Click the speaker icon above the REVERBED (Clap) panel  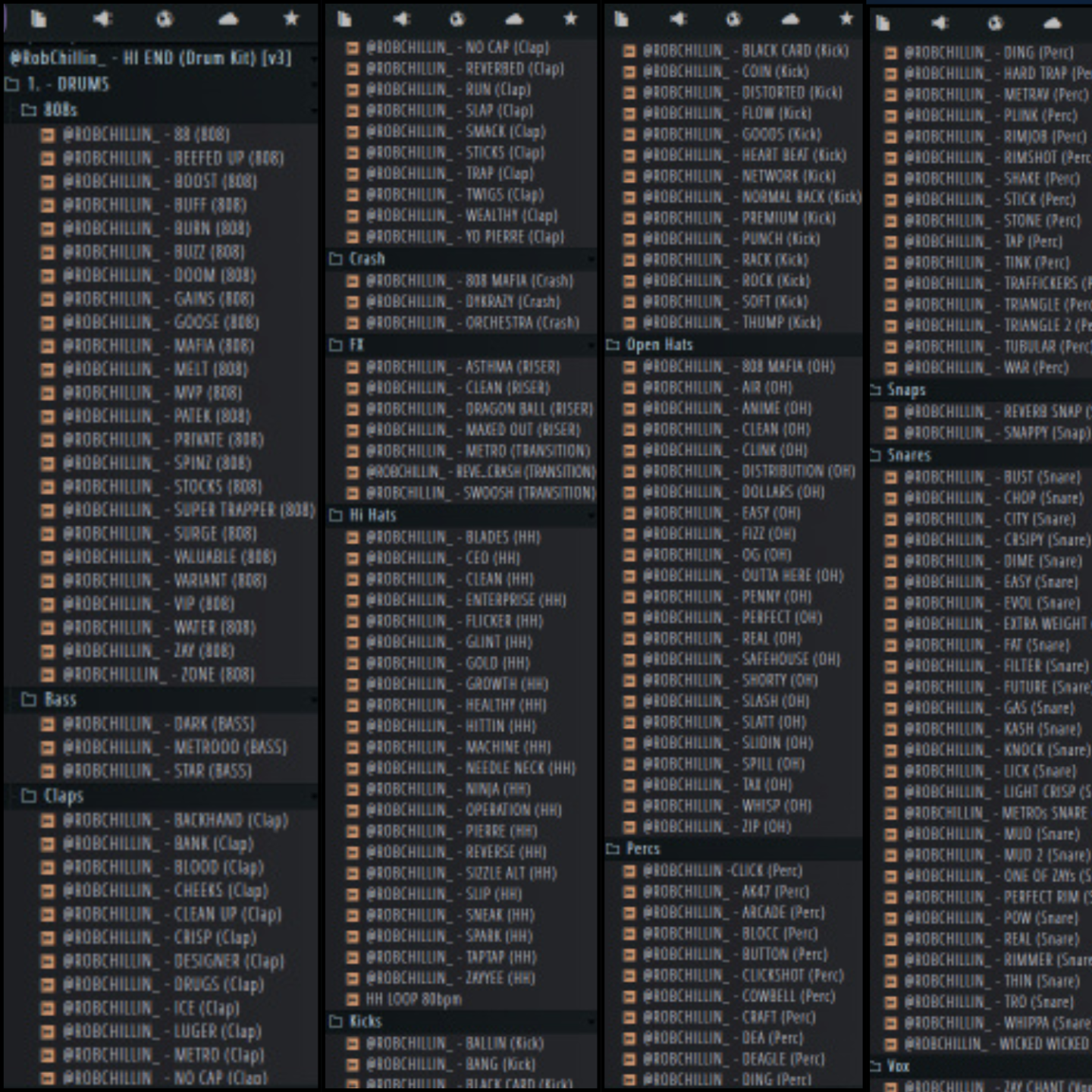point(401,19)
